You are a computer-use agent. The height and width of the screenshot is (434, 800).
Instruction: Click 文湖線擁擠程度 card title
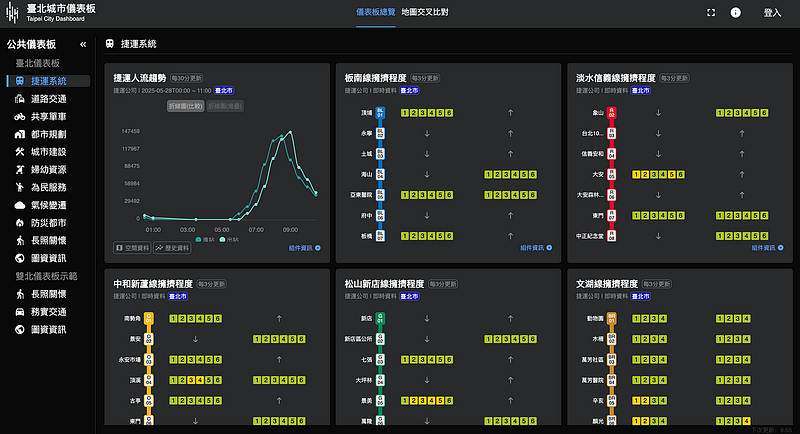607,284
